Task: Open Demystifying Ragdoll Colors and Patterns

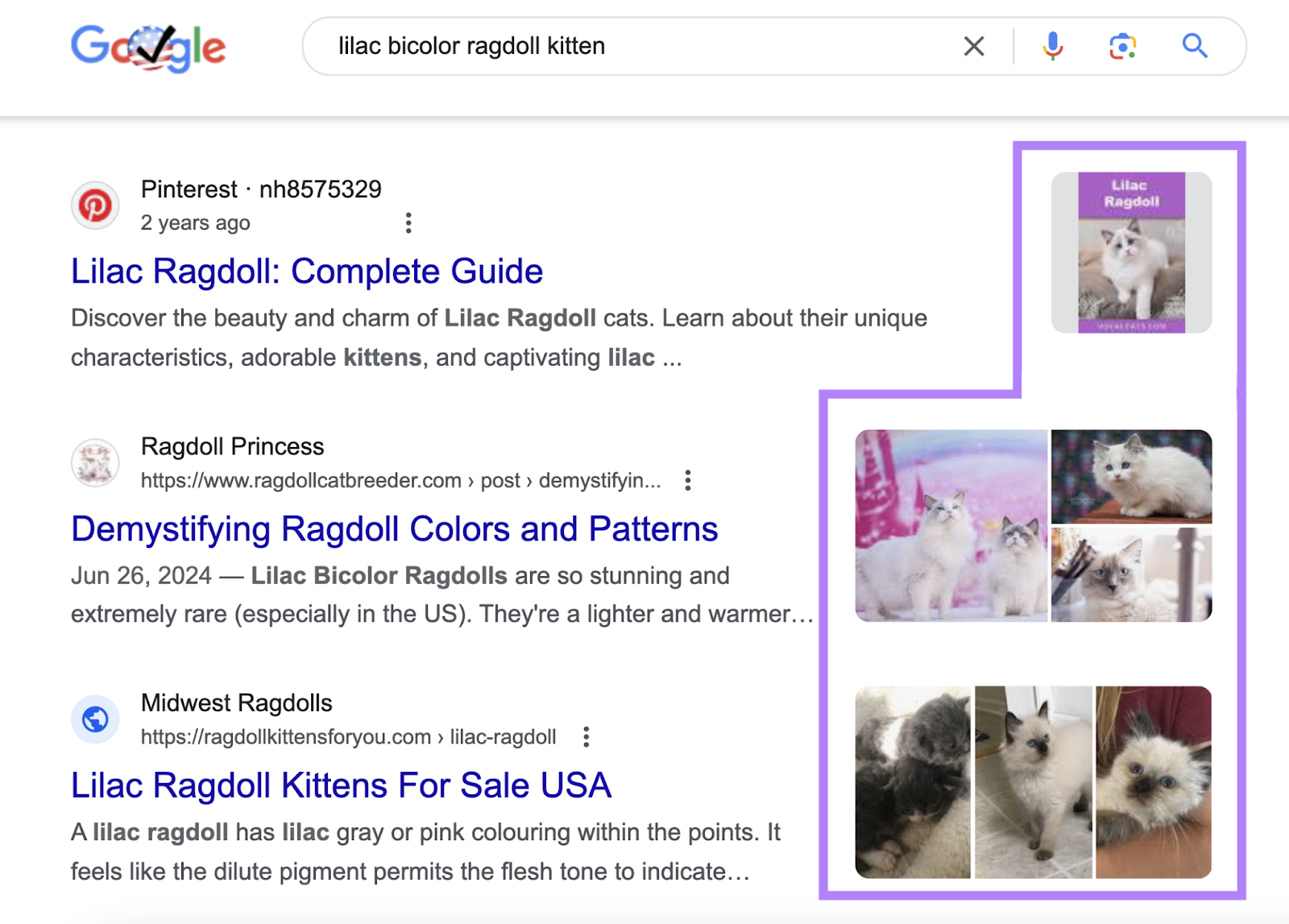Action: [394, 529]
